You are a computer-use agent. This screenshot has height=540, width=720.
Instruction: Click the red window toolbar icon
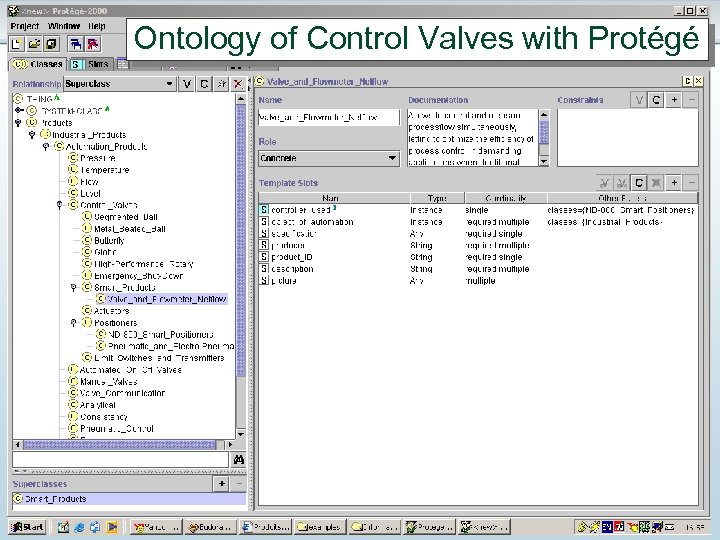[x=93, y=44]
